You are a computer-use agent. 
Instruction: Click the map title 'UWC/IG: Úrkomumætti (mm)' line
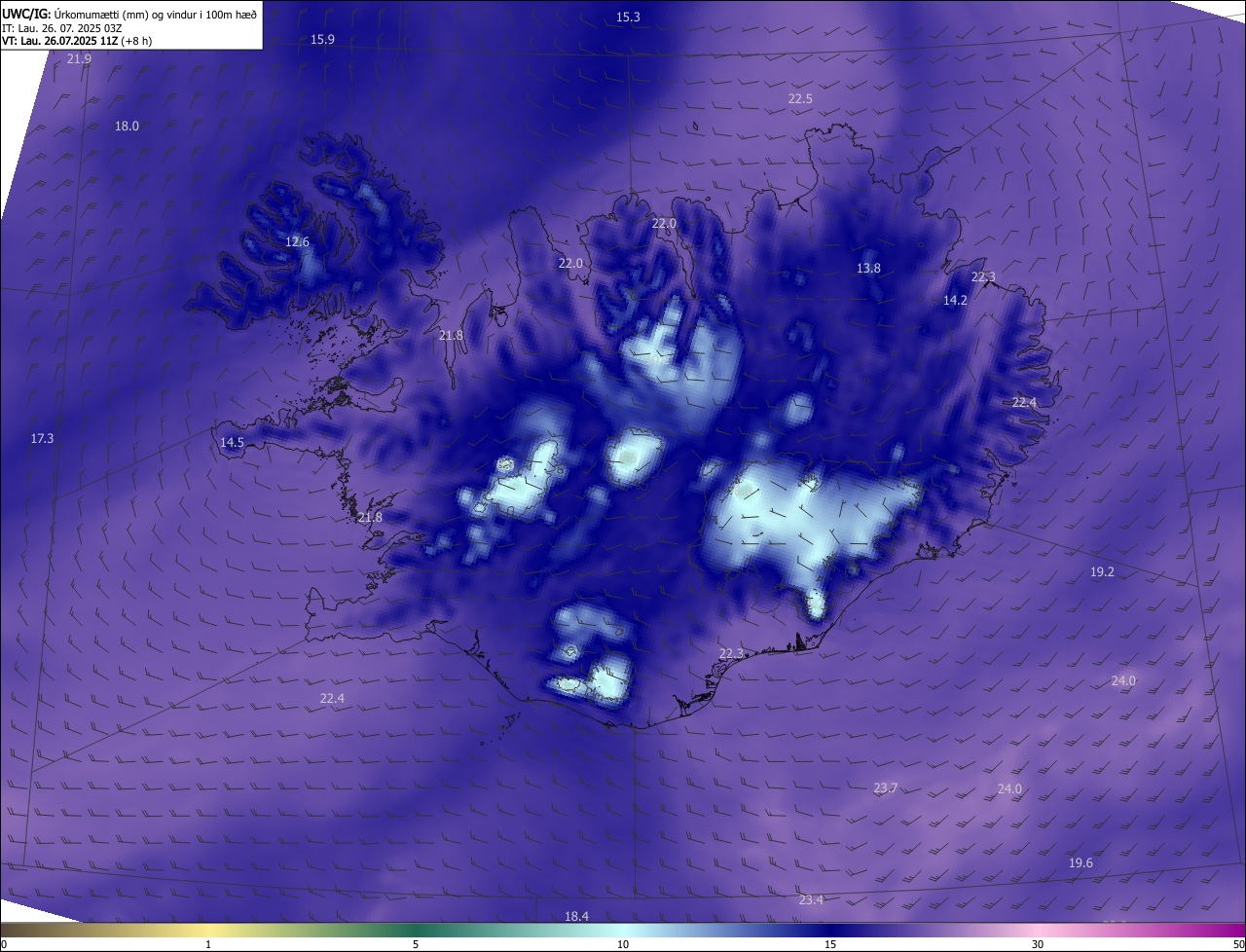click(129, 14)
